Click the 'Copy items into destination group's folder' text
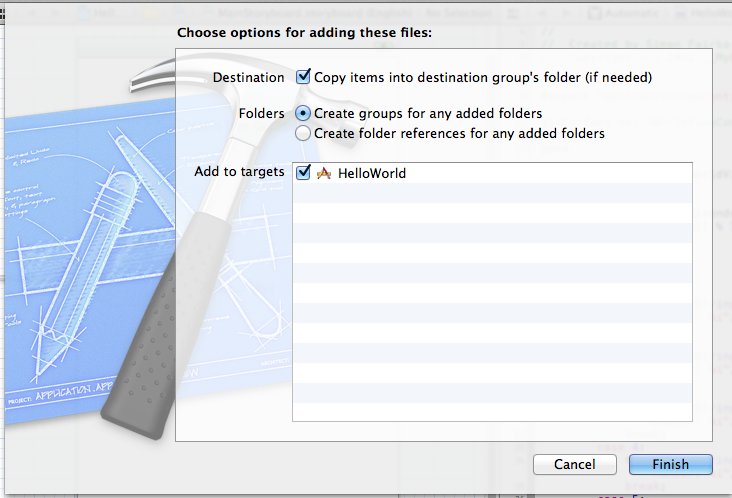 pos(483,77)
